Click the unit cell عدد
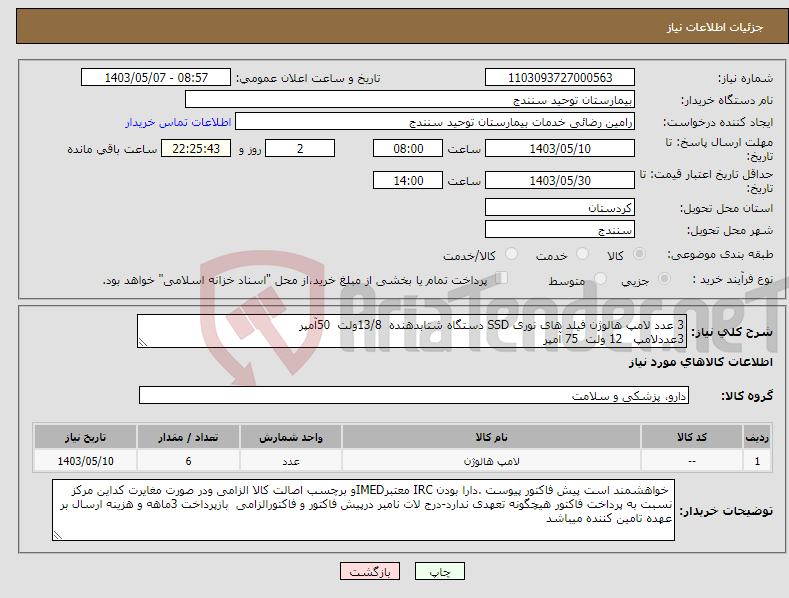This screenshot has width=789, height=598. (x=291, y=461)
